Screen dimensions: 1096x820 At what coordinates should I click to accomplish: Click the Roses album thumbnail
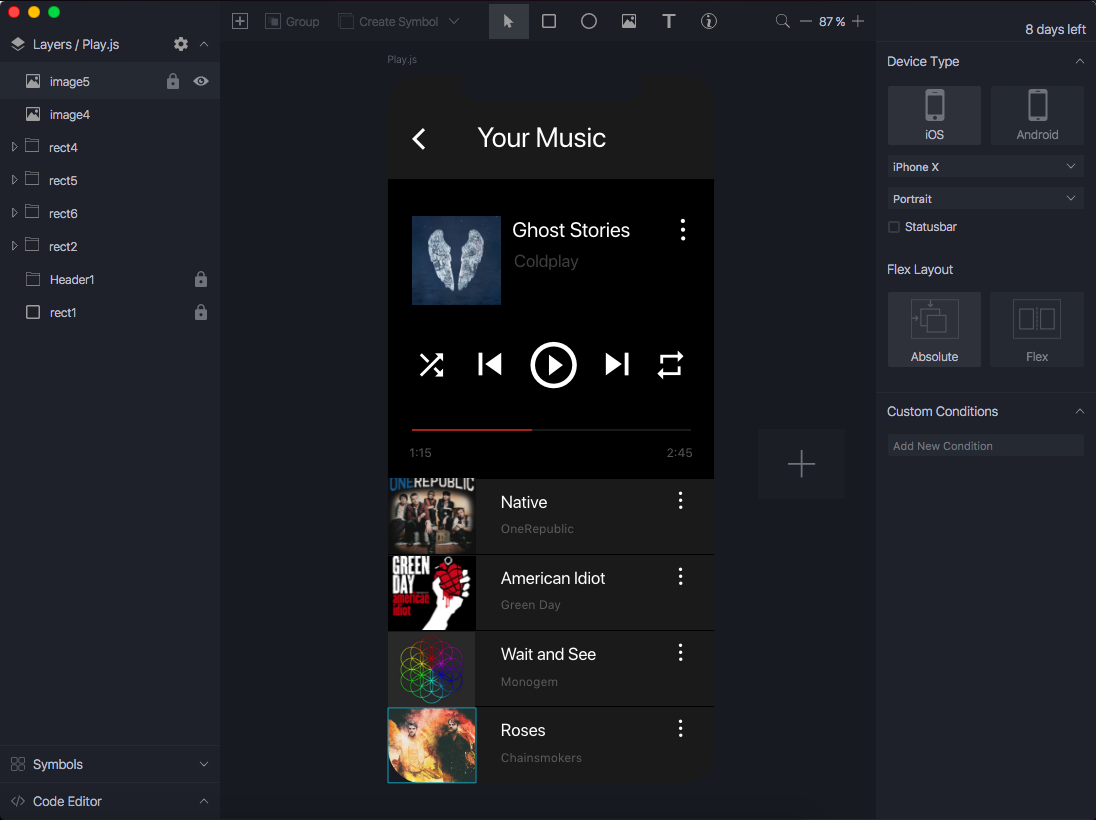[432, 745]
